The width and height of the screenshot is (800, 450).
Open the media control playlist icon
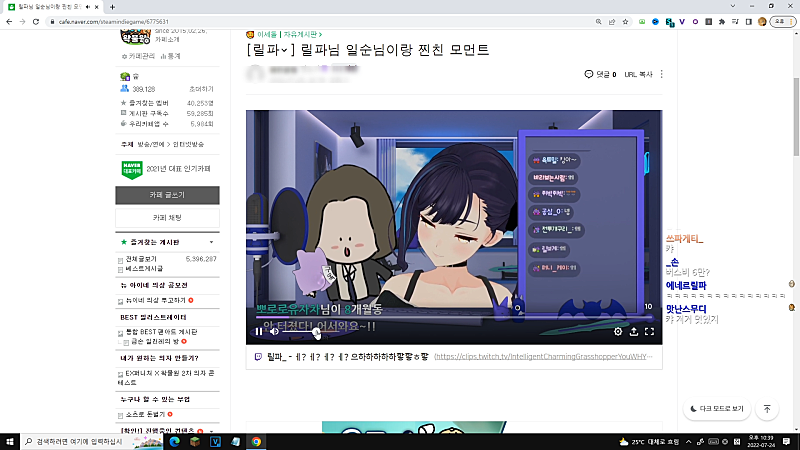click(x=735, y=21)
